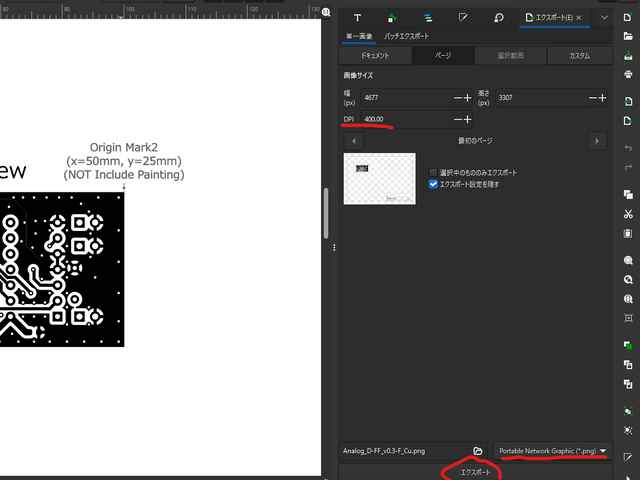
Task: Go to next page with right arrow
Action: tap(597, 141)
